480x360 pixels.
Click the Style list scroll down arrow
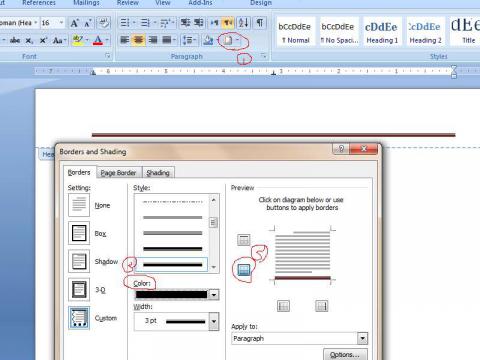point(214,267)
